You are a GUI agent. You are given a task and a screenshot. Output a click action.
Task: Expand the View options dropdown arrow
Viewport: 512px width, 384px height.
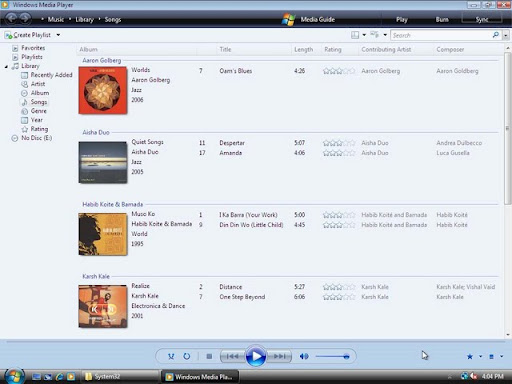385,35
